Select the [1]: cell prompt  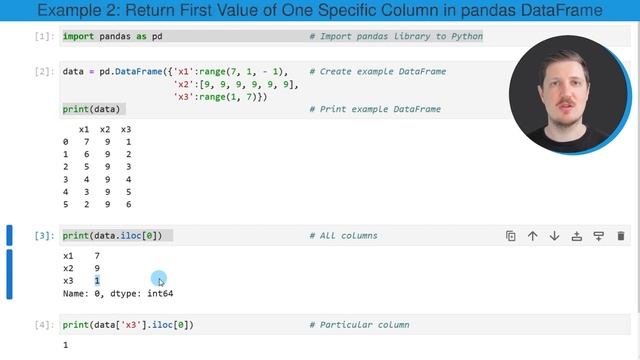pos(44,37)
